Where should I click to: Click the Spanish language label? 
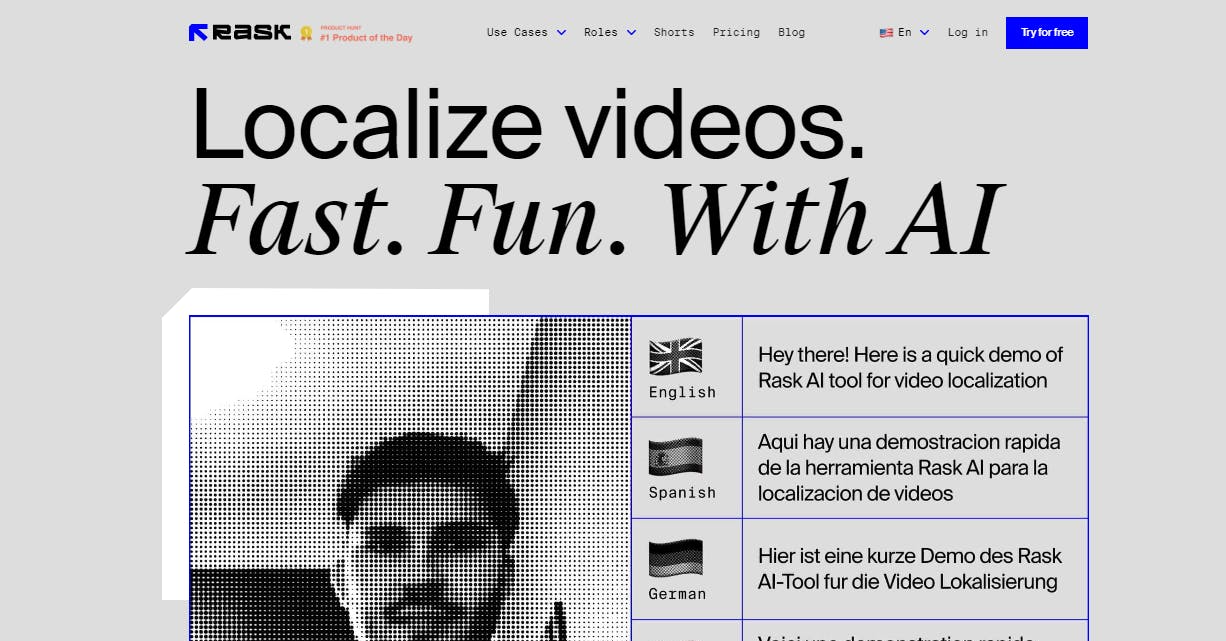tap(682, 492)
